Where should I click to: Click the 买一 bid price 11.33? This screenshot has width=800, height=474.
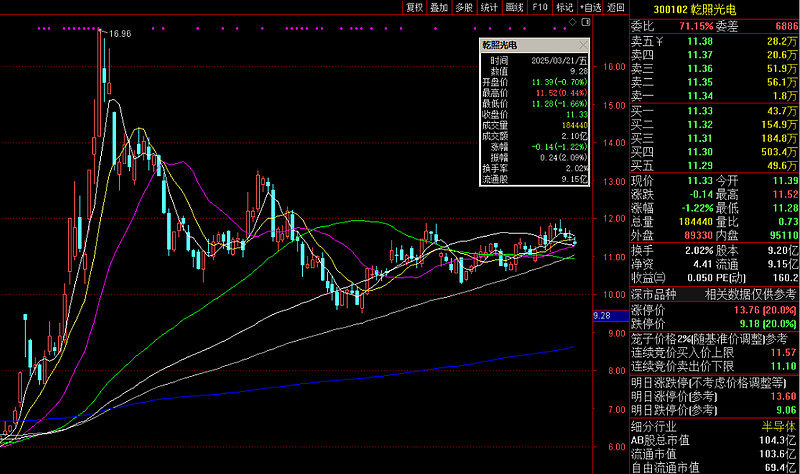click(x=699, y=109)
